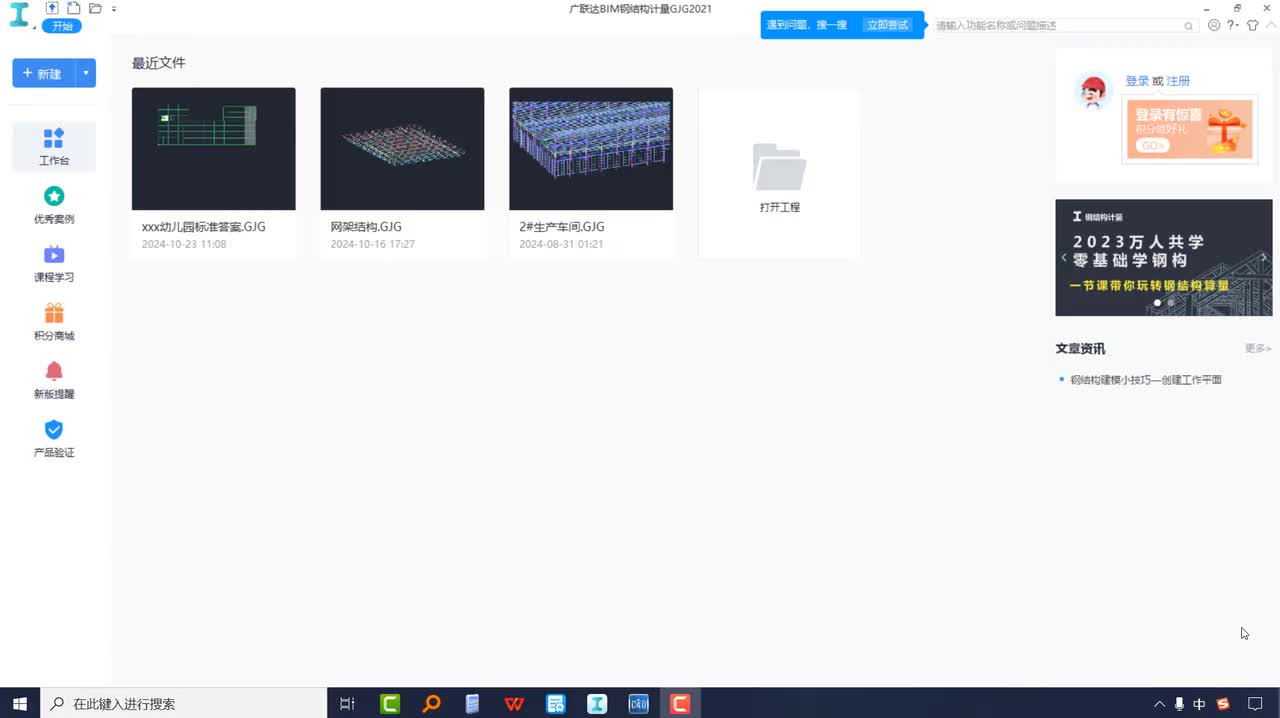
Task: Click the 2023万人共学 banner image
Action: click(1164, 257)
